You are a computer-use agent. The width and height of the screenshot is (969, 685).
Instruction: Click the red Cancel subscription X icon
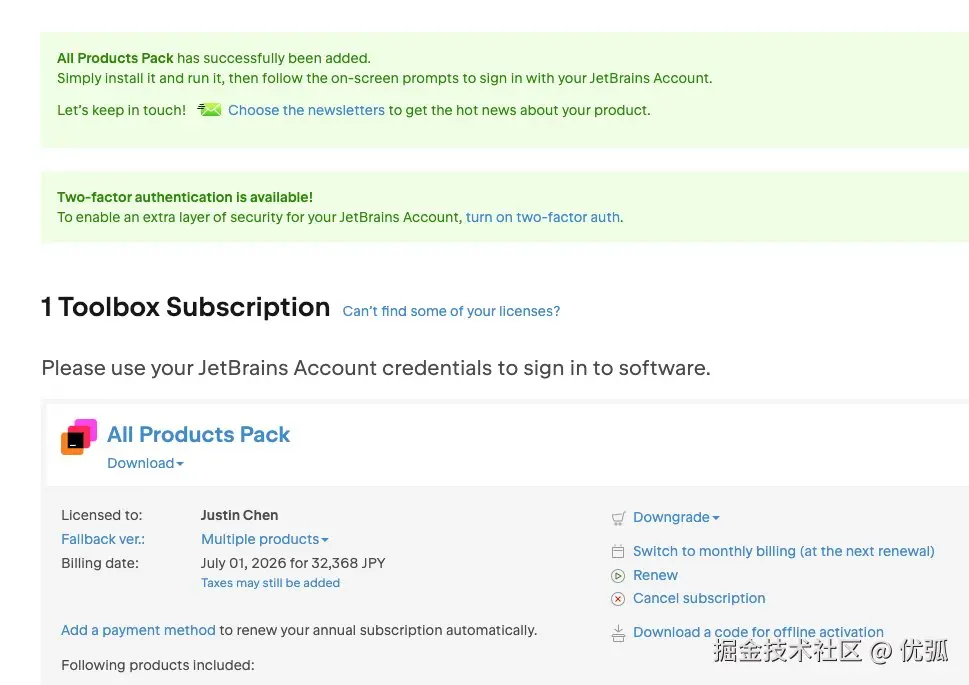point(618,599)
